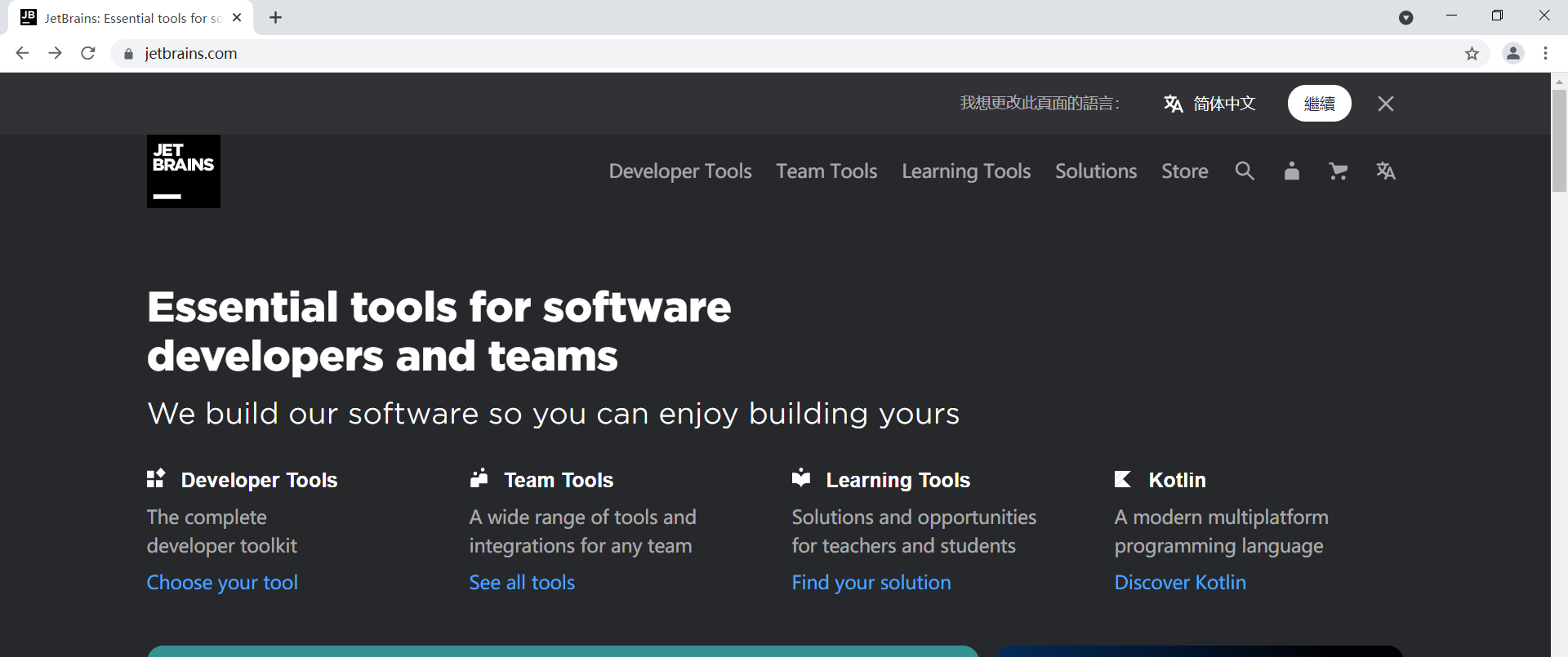Follow the Choose your tool link
Screen dimensions: 1568x657
click(222, 583)
